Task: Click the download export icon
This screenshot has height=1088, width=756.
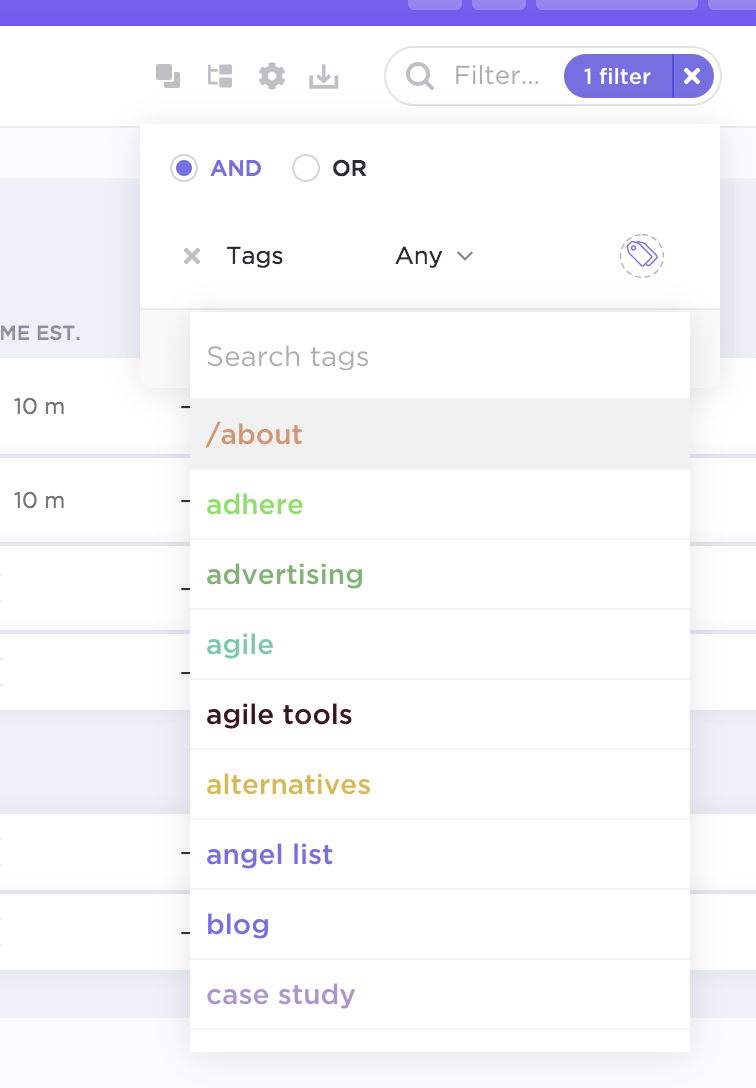Action: 324,76
